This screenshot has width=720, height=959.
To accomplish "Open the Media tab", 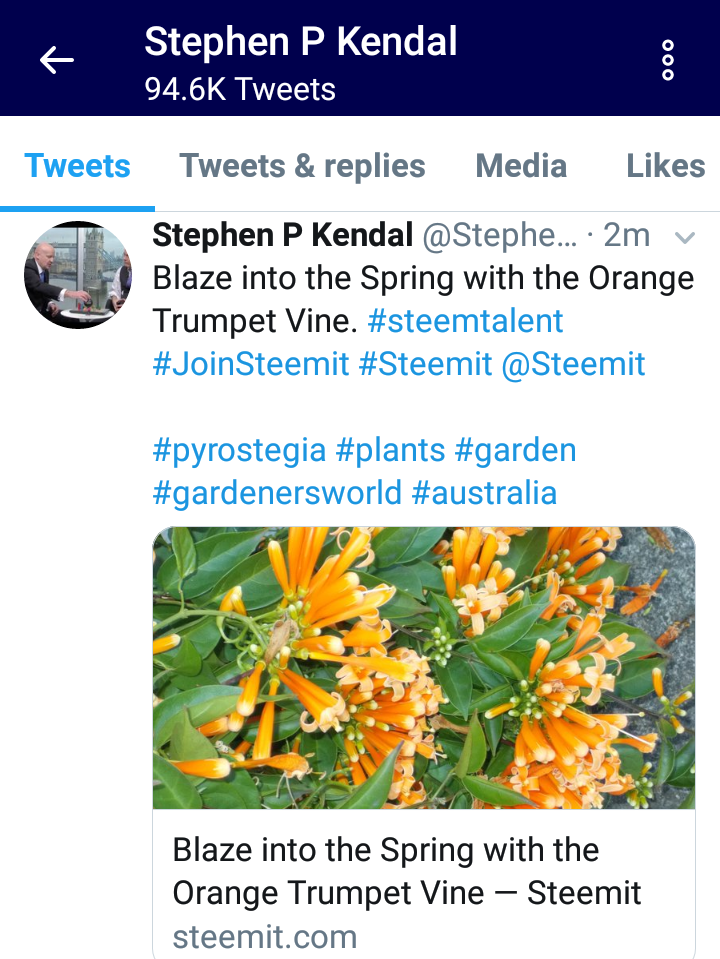I will 521,166.
